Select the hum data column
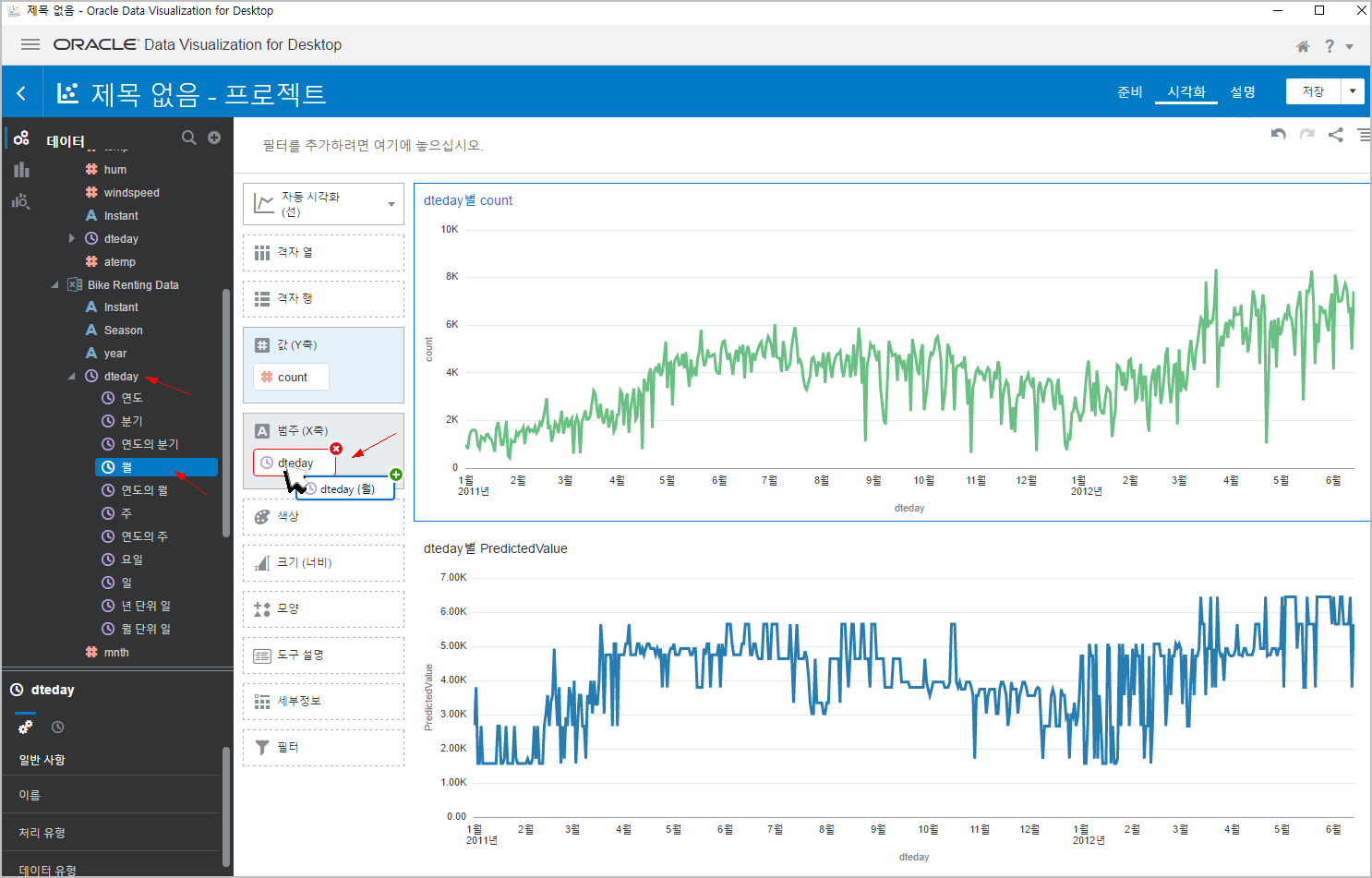The height and width of the screenshot is (878, 1372). (x=115, y=170)
